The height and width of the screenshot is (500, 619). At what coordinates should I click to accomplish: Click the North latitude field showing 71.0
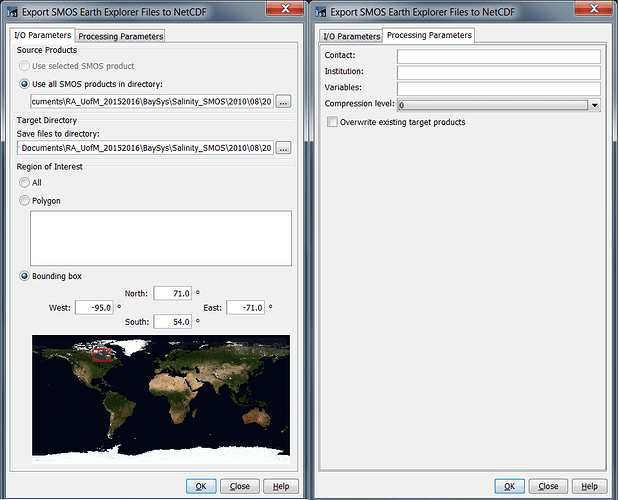click(173, 293)
